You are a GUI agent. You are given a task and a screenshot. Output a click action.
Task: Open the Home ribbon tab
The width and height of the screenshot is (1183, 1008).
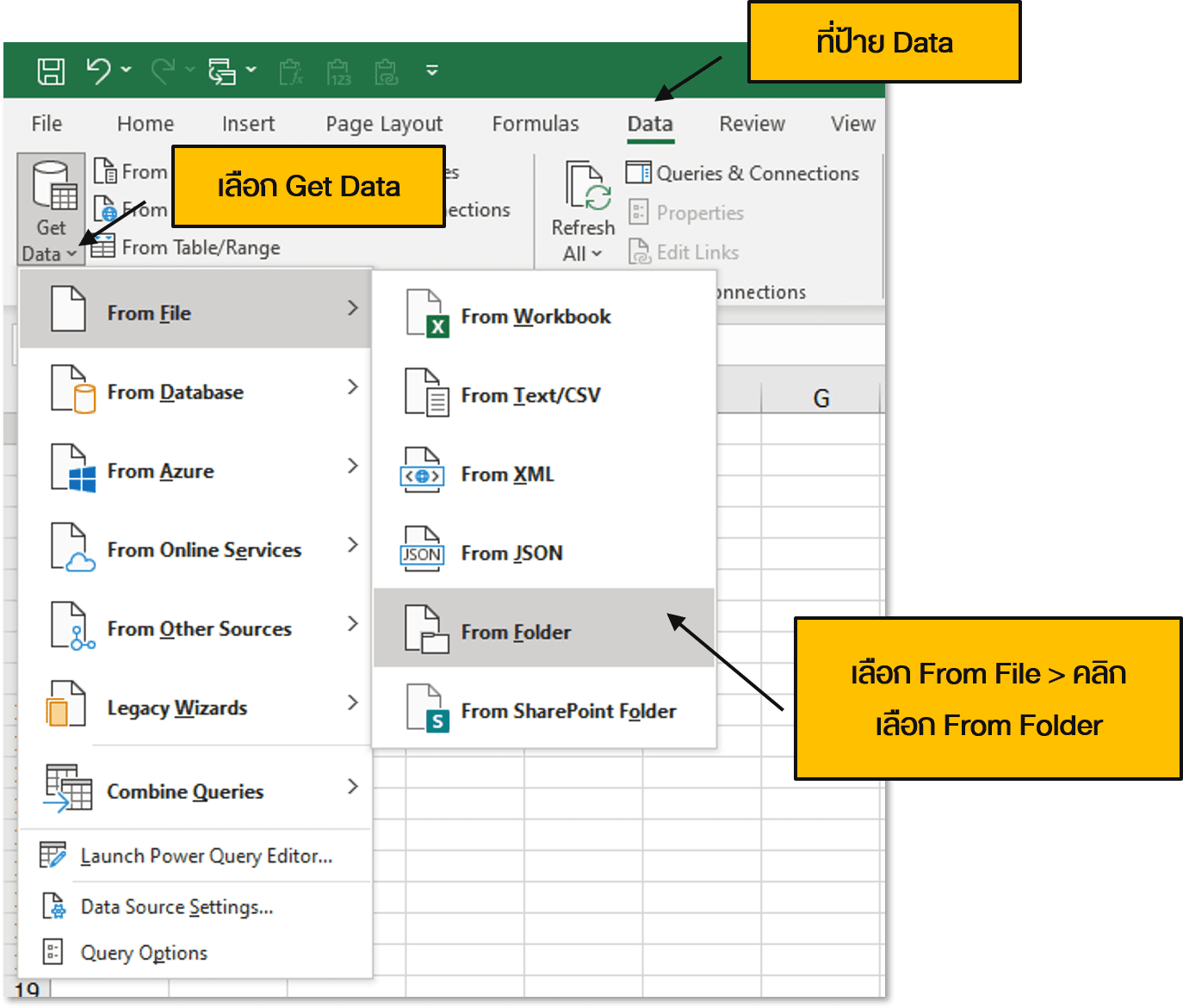(x=145, y=123)
